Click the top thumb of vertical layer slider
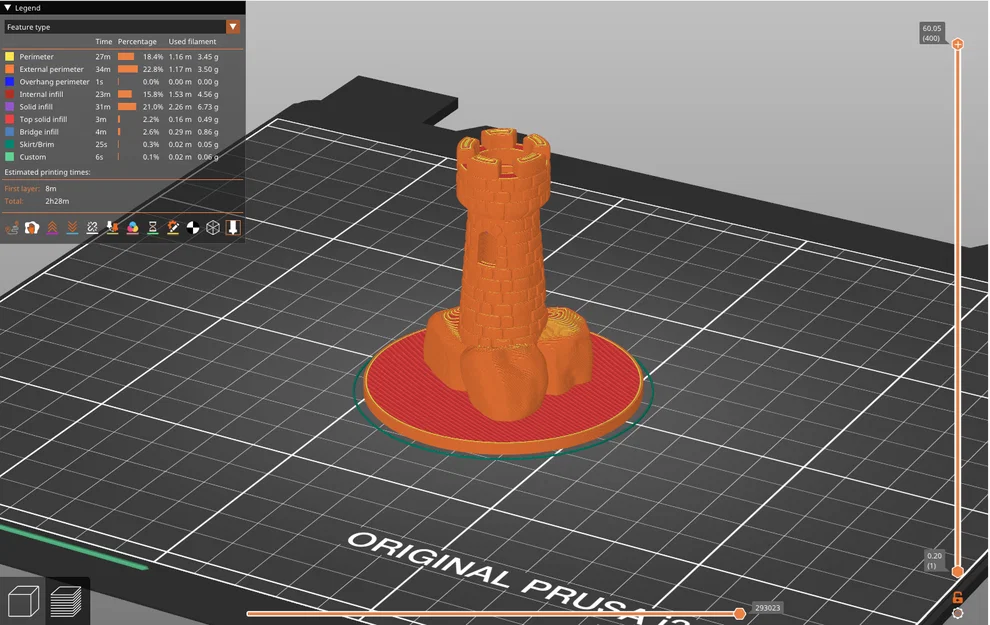The width and height of the screenshot is (990, 625). (x=957, y=44)
